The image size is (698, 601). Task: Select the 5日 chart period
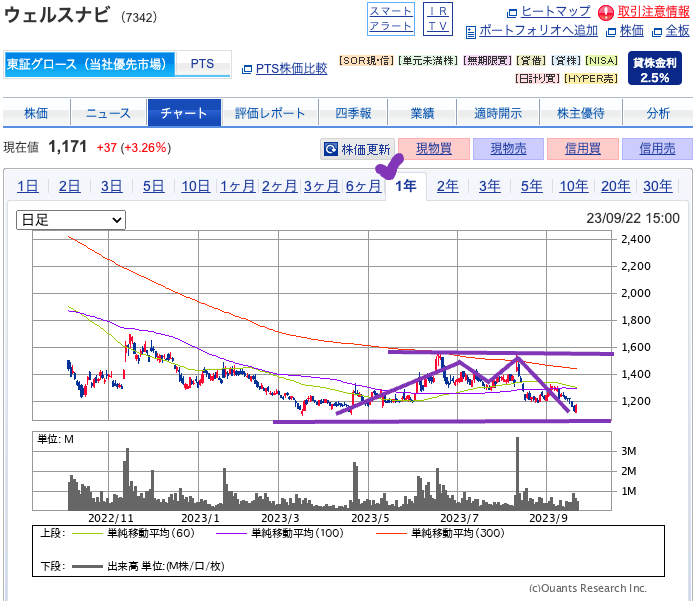point(154,186)
